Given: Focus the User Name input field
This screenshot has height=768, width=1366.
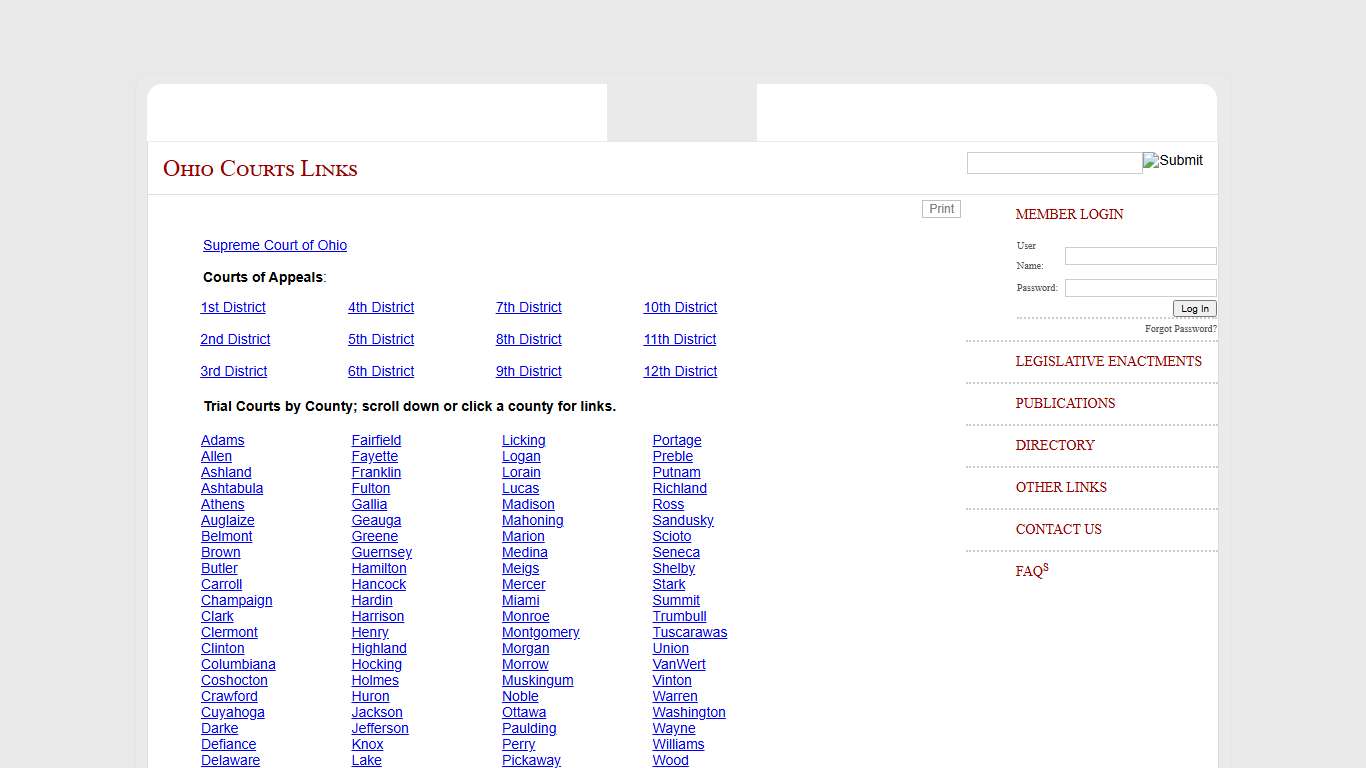Looking at the screenshot, I should coord(1140,256).
